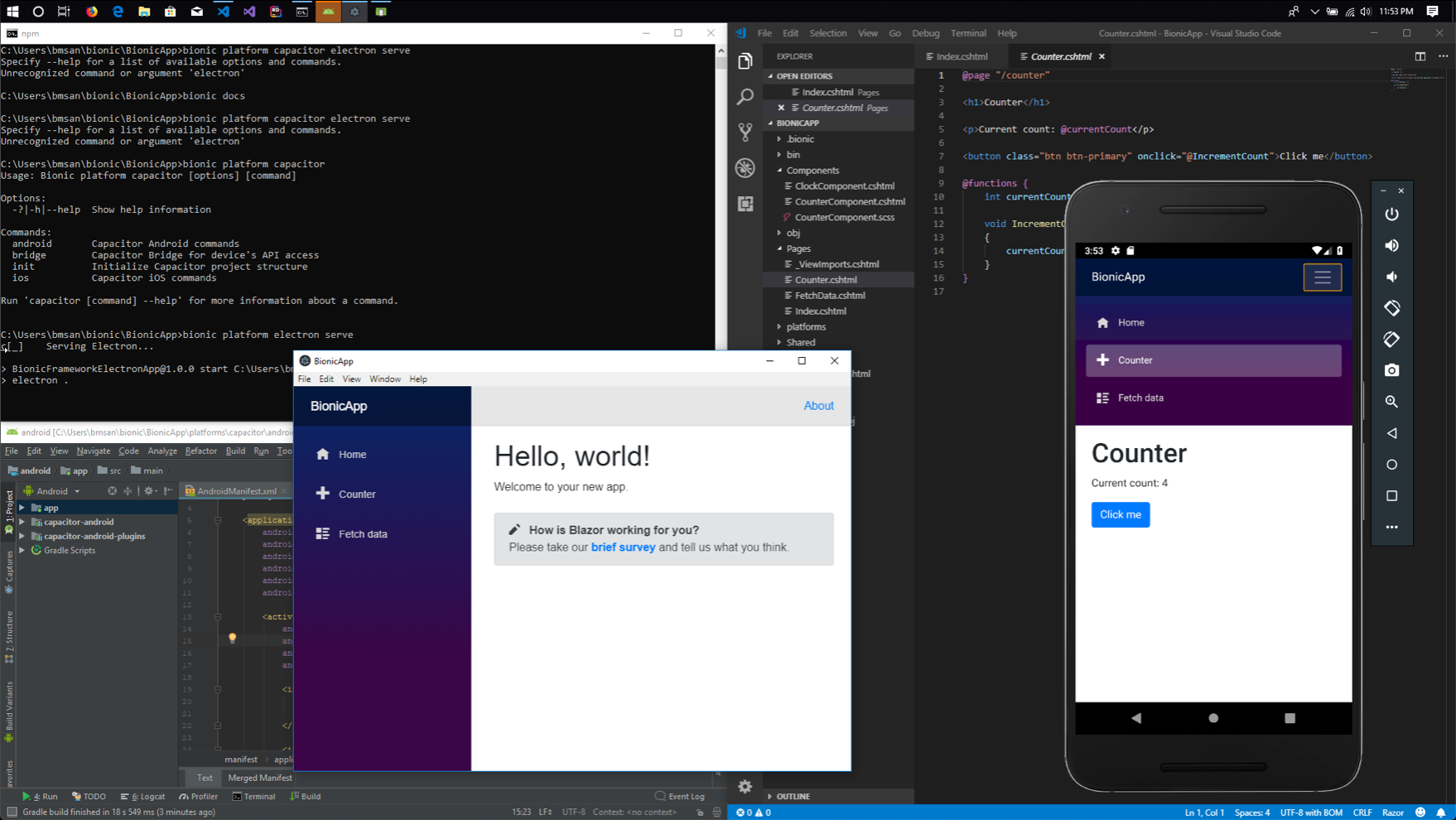Expand the OUTLINE section in VS Code
This screenshot has height=820, width=1456.
pyautogui.click(x=771, y=796)
